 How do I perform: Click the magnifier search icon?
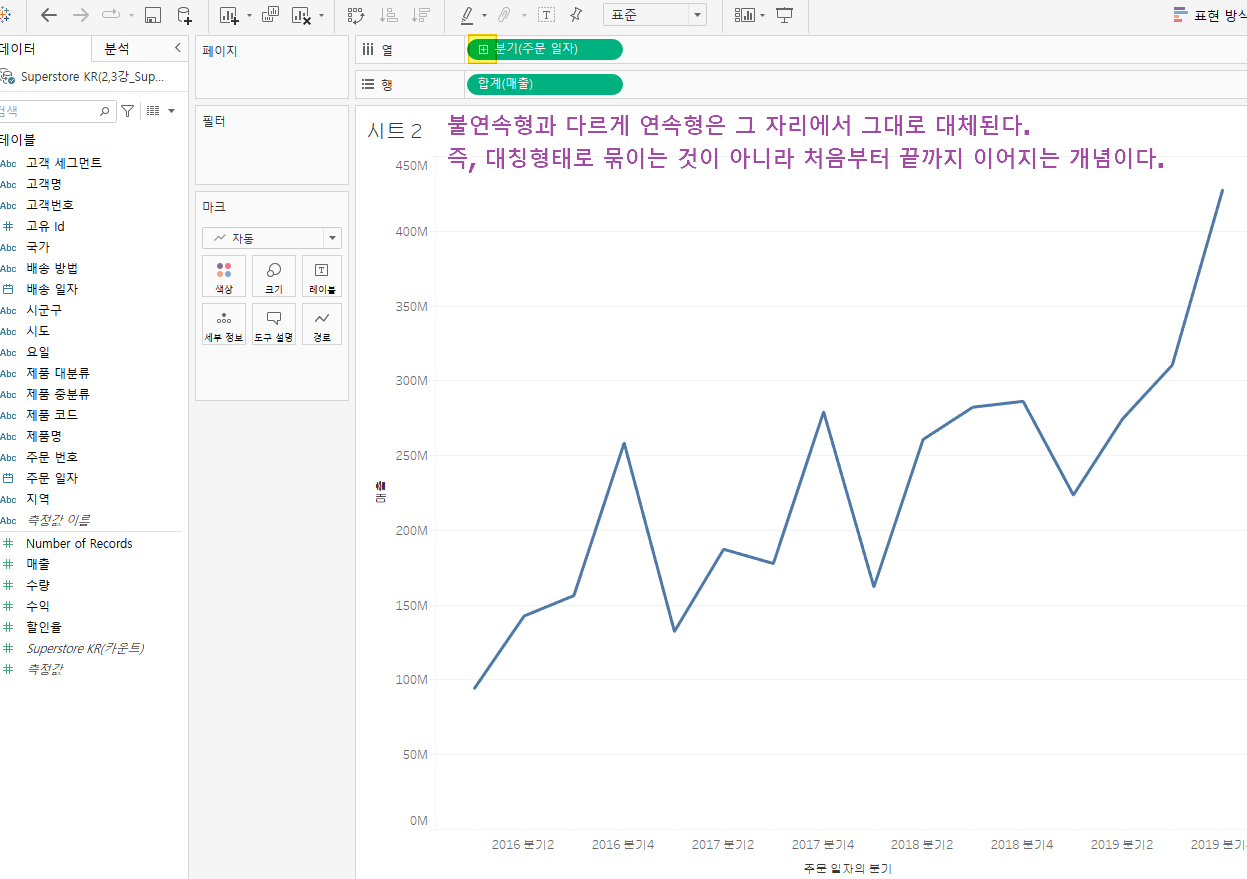pos(105,111)
